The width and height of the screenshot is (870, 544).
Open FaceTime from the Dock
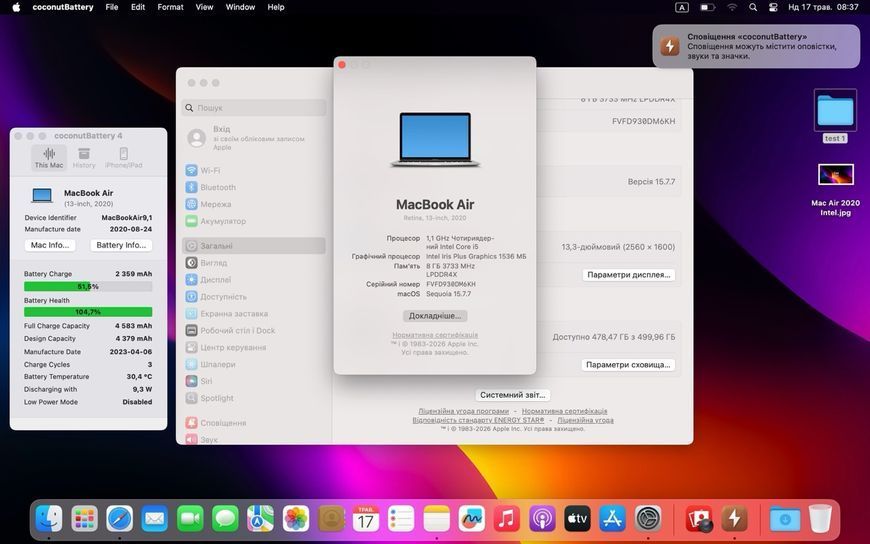[190, 520]
